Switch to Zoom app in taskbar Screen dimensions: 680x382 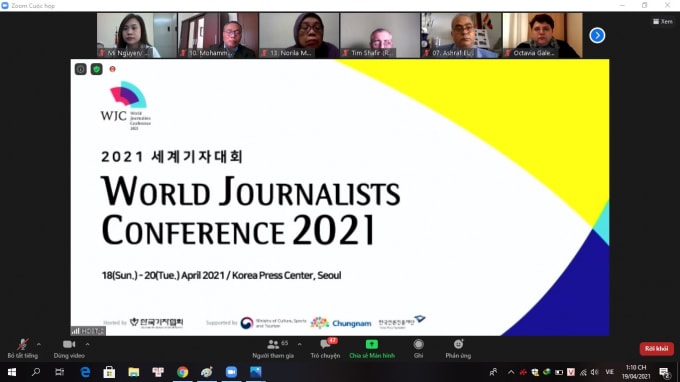pos(231,372)
